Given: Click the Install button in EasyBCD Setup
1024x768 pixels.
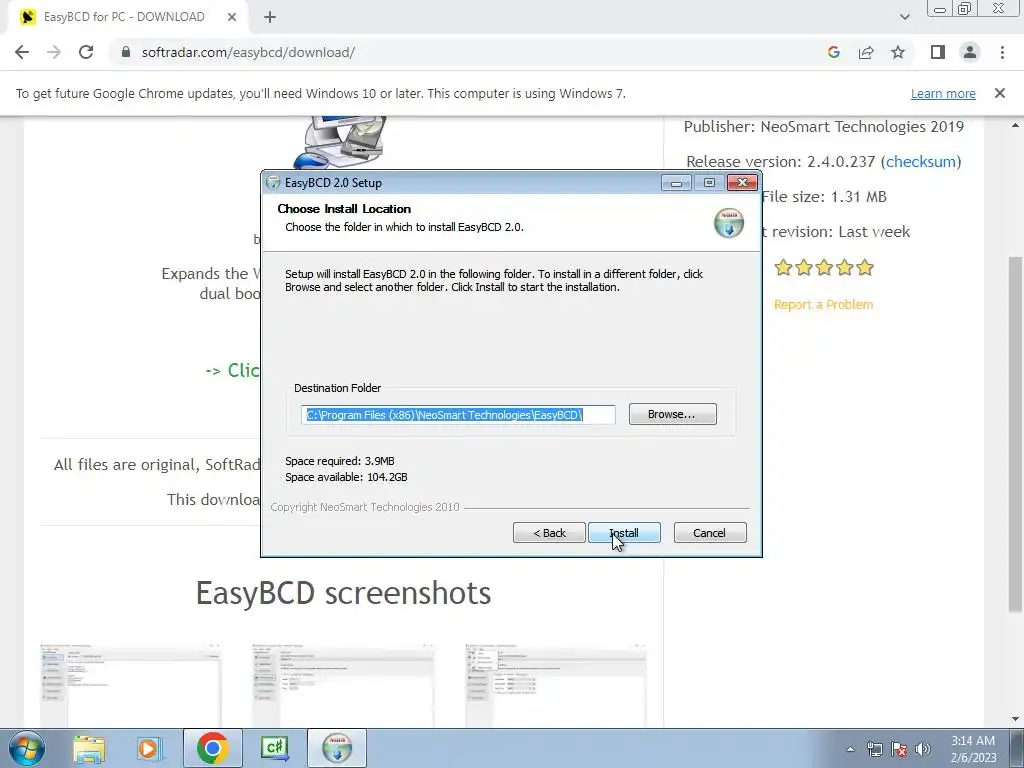Looking at the screenshot, I should 624,533.
